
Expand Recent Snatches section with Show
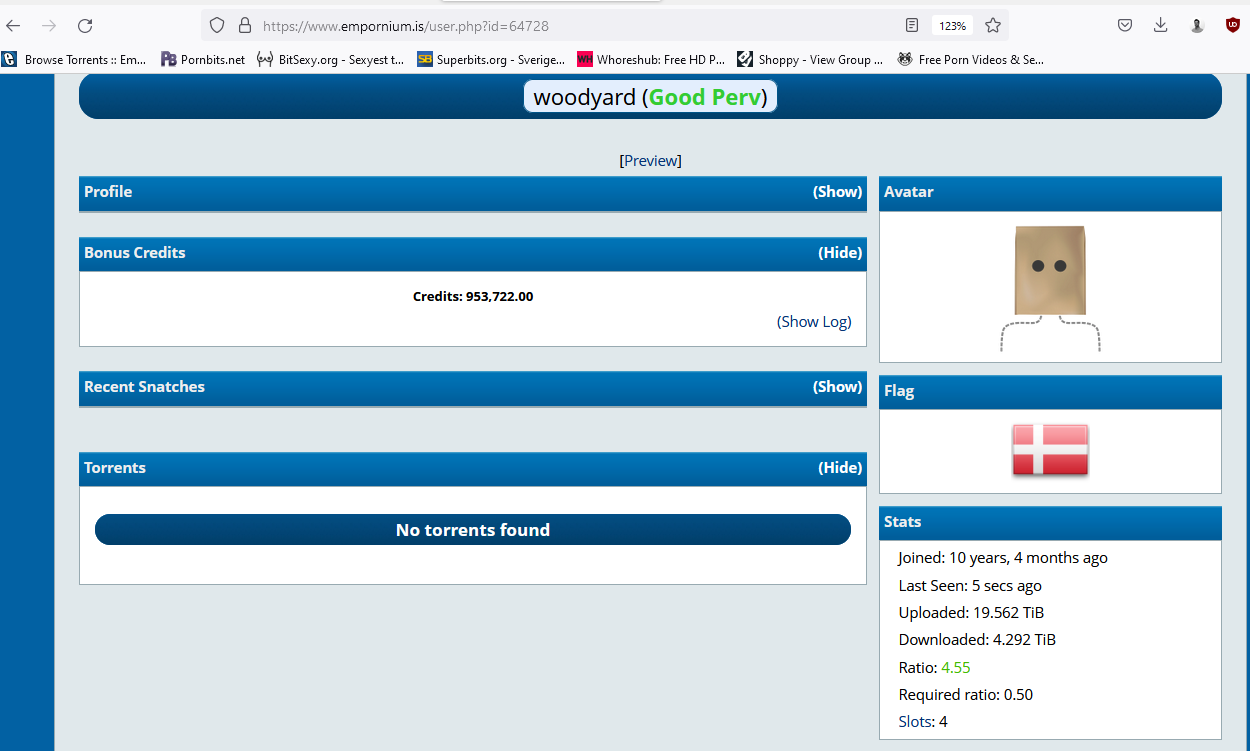[837, 387]
